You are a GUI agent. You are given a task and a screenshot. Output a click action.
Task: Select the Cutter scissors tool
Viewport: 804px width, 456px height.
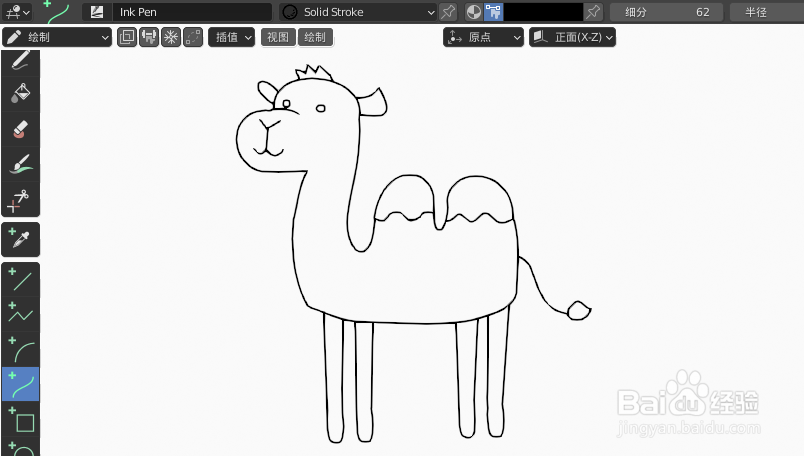click(21, 200)
